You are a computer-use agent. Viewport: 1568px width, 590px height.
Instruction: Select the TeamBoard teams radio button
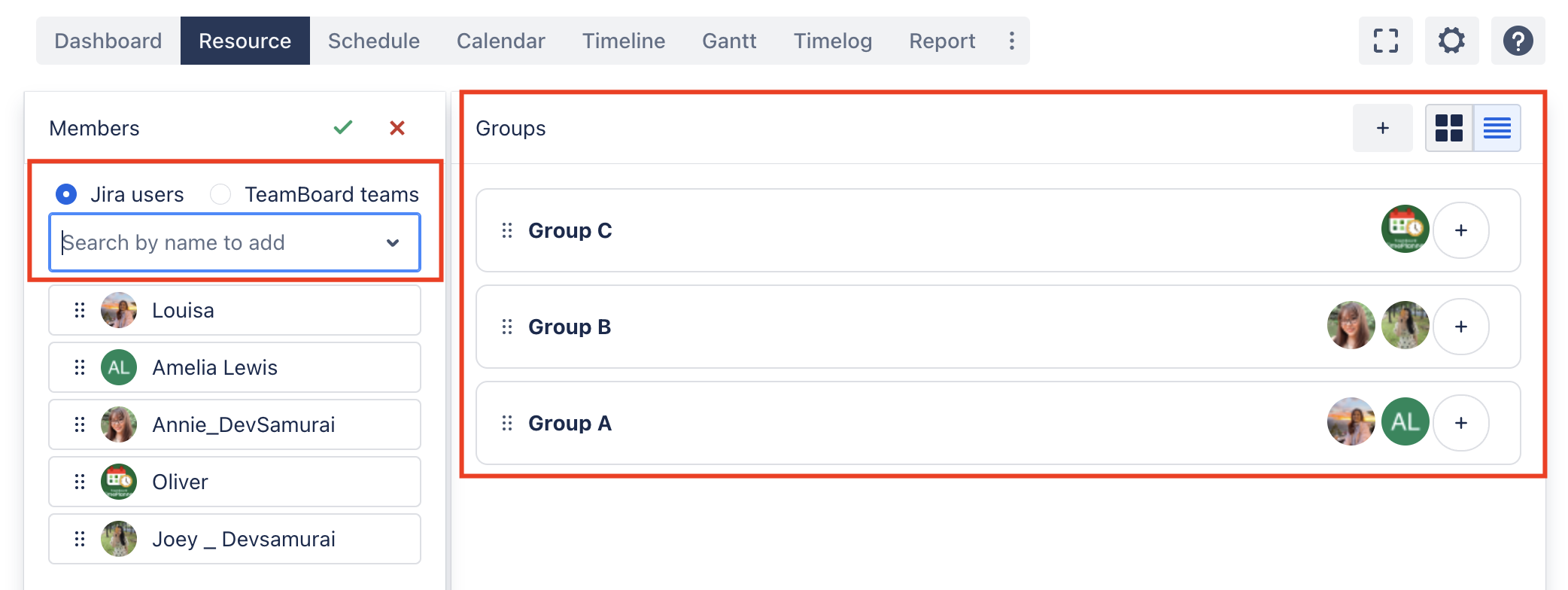coord(220,194)
